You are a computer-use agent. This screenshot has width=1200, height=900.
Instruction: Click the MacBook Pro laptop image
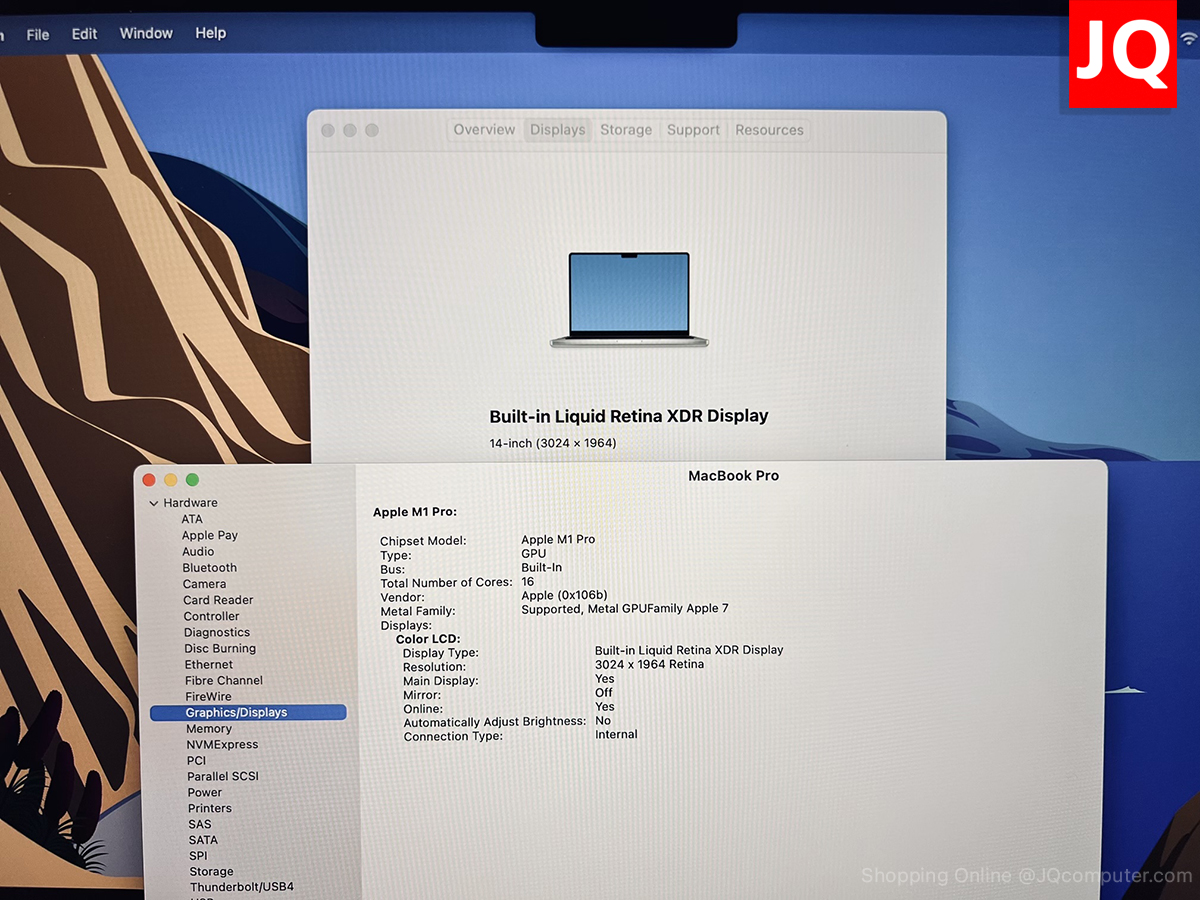click(x=629, y=300)
